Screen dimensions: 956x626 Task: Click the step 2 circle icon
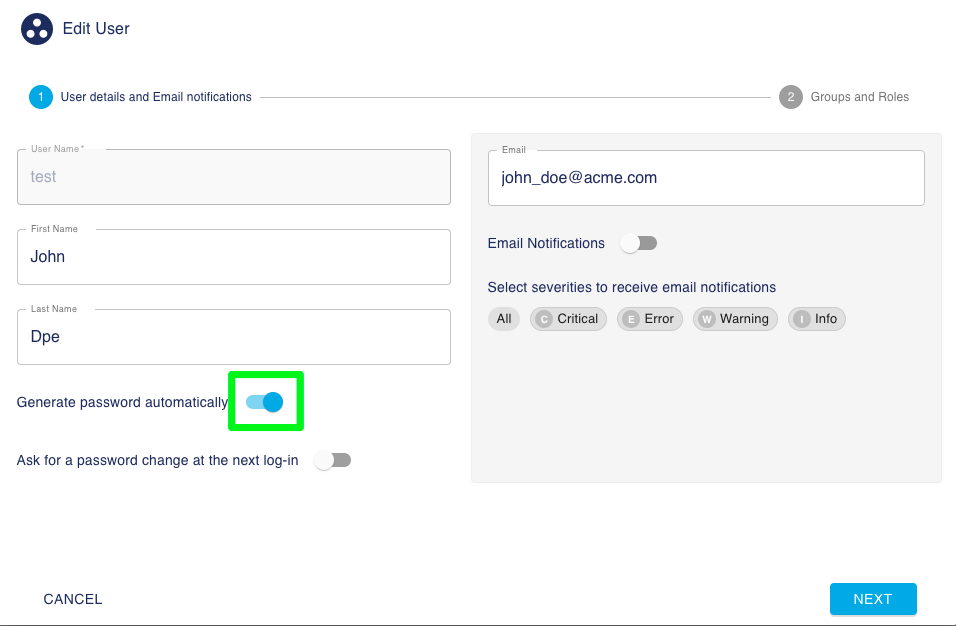(x=790, y=97)
